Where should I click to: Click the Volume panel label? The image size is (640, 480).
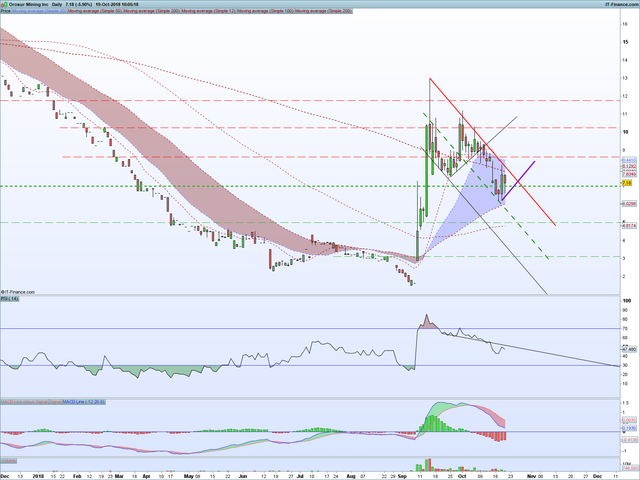(9, 461)
